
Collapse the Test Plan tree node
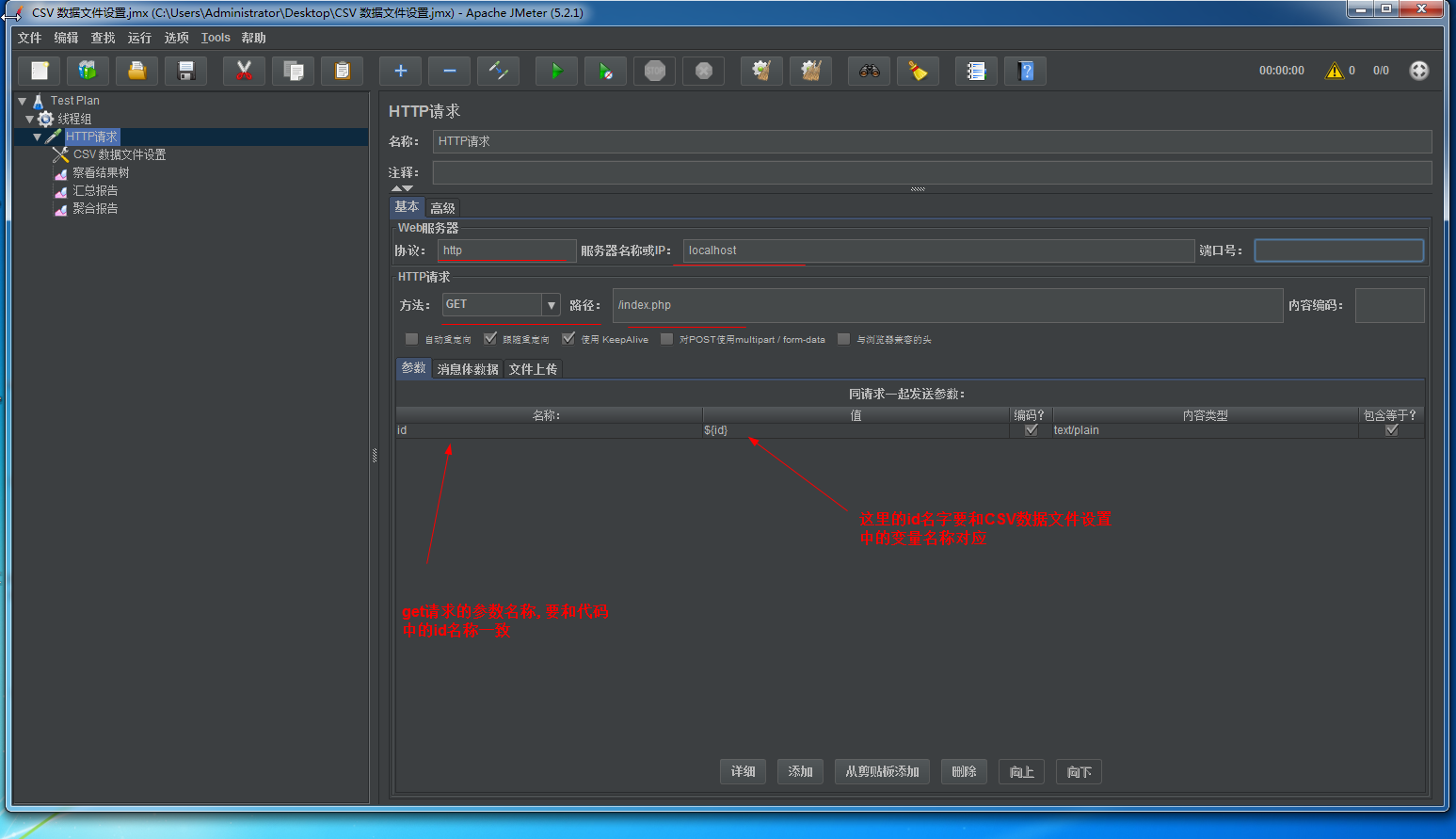tap(22, 101)
